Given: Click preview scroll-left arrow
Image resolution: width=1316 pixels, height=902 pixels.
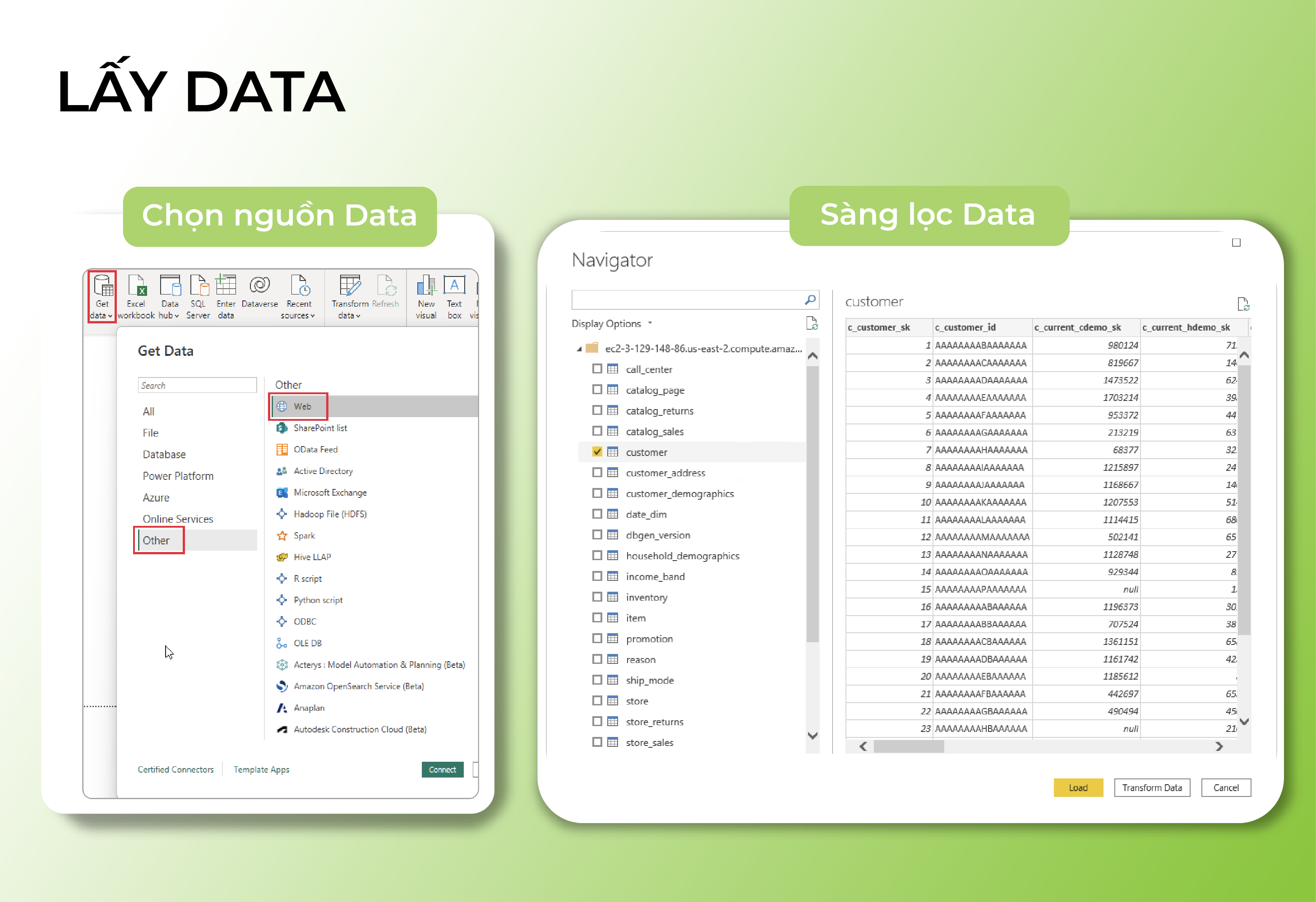Looking at the screenshot, I should point(863,747).
